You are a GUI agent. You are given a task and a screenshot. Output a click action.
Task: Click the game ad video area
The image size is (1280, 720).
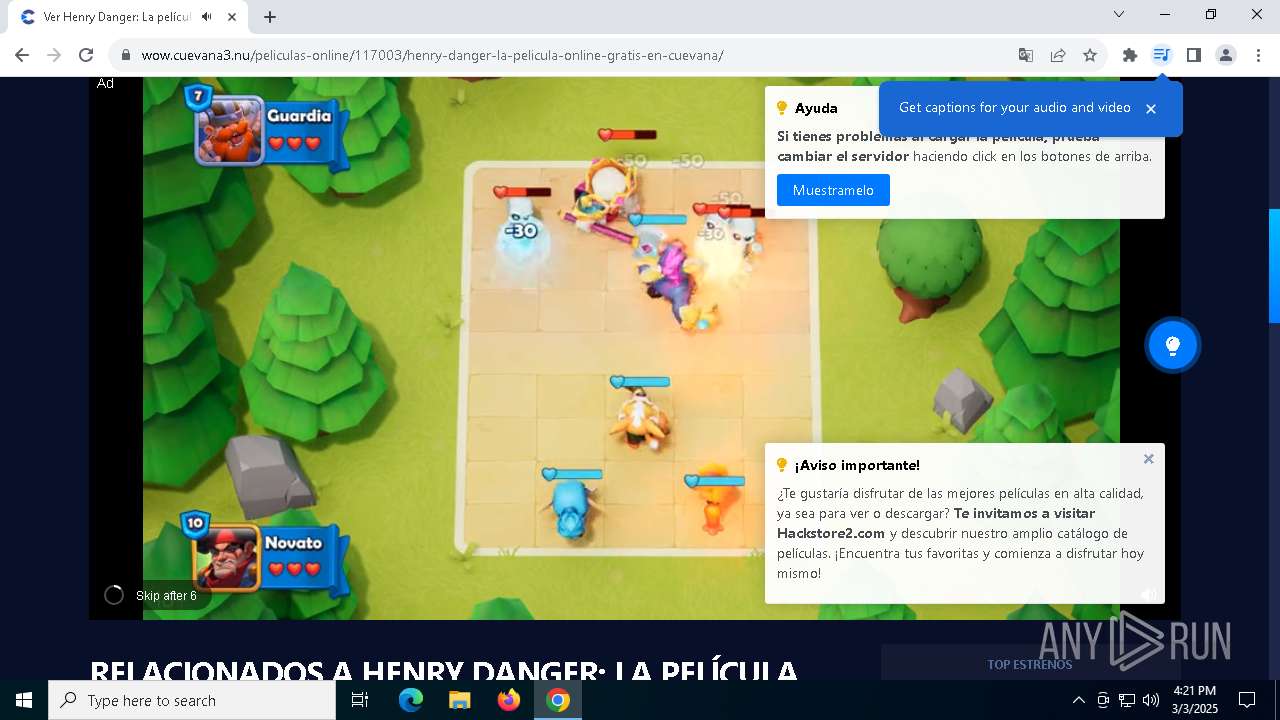point(631,348)
